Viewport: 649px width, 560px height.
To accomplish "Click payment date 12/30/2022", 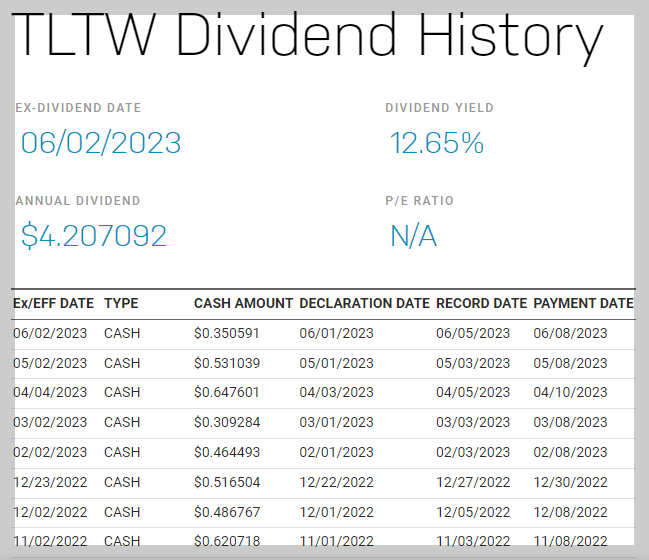I will [x=570, y=482].
